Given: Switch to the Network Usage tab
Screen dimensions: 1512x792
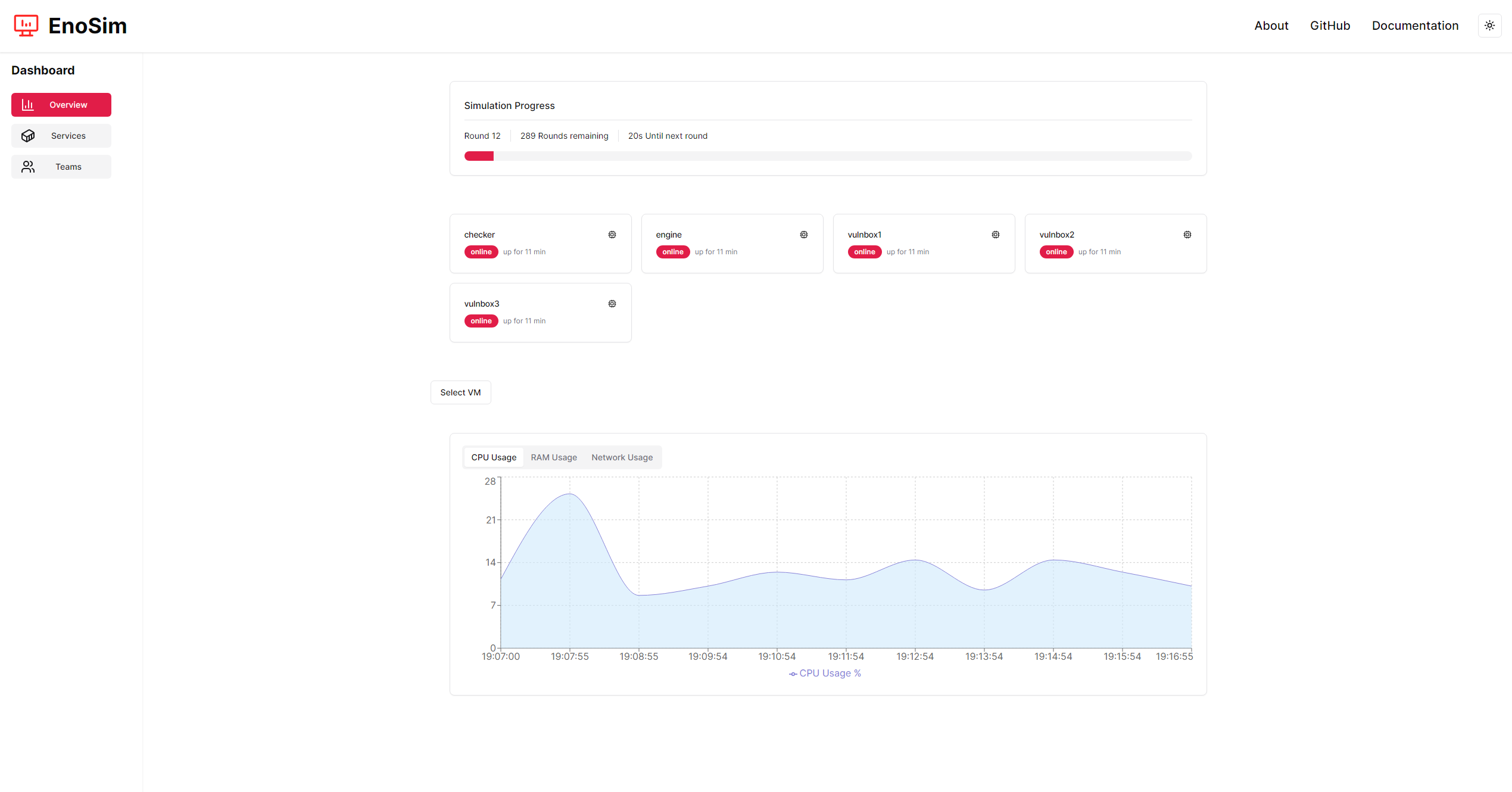Looking at the screenshot, I should (622, 457).
